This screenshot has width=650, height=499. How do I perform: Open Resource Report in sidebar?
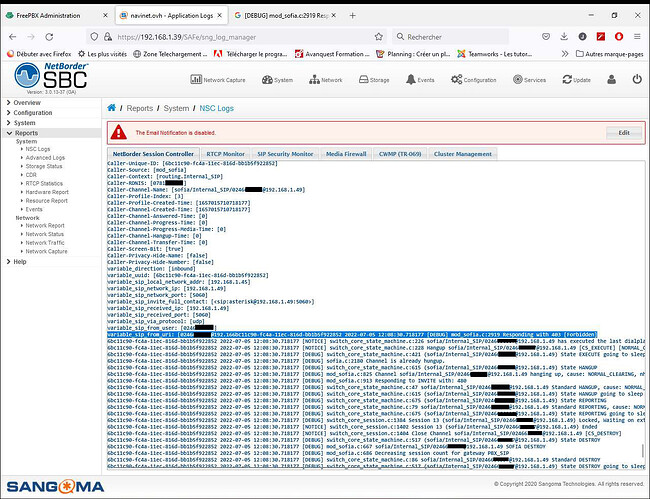pos(46,201)
